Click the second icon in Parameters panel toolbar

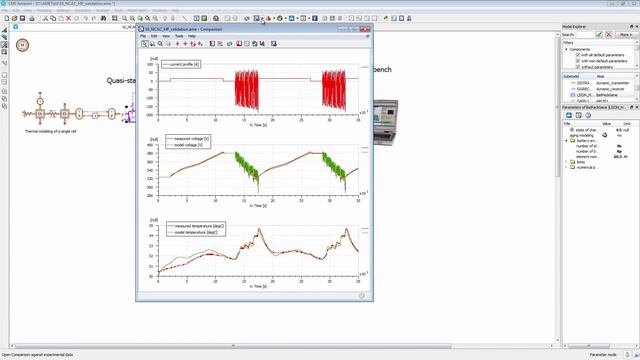[x=578, y=116]
